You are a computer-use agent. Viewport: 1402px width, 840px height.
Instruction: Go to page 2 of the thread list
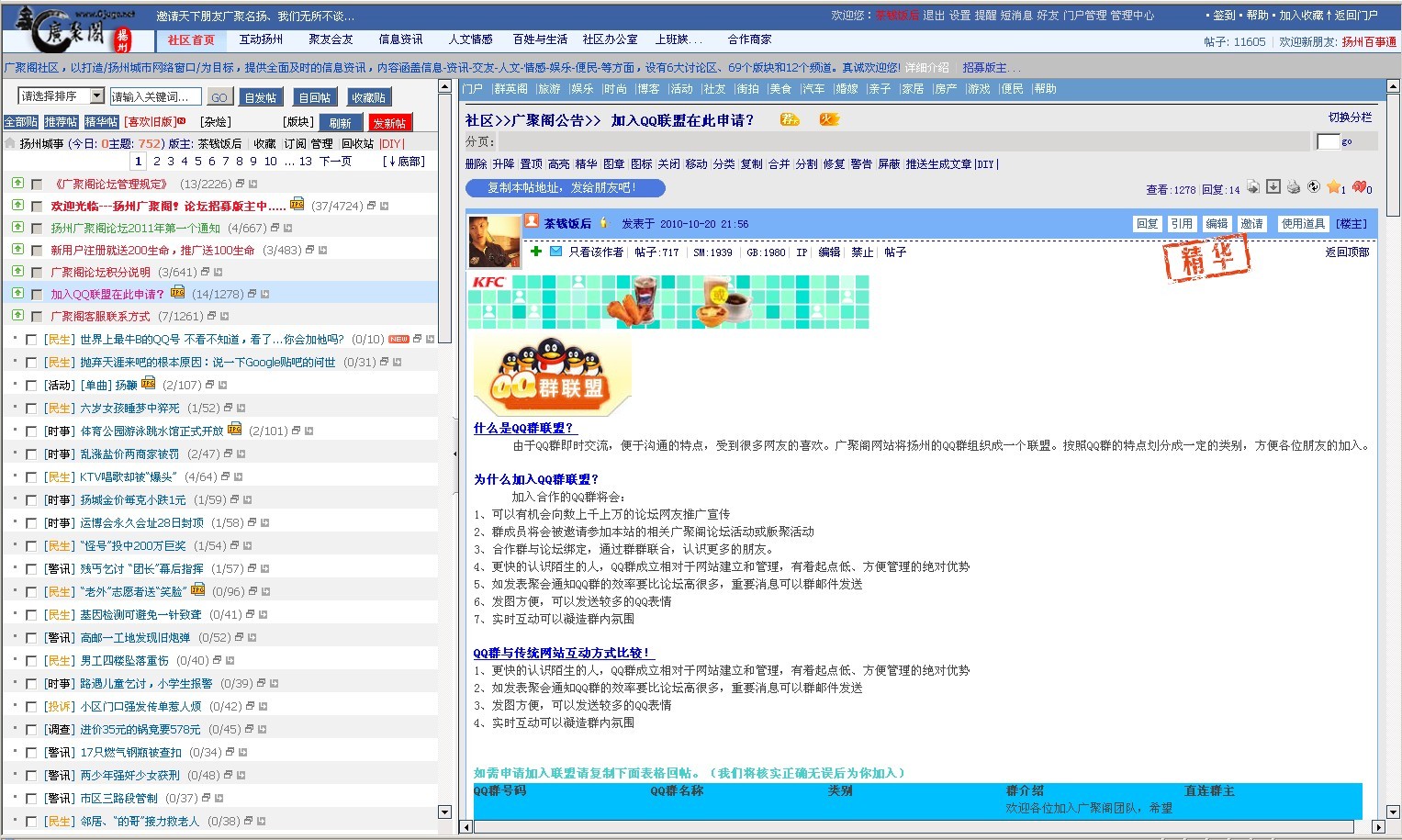click(156, 162)
